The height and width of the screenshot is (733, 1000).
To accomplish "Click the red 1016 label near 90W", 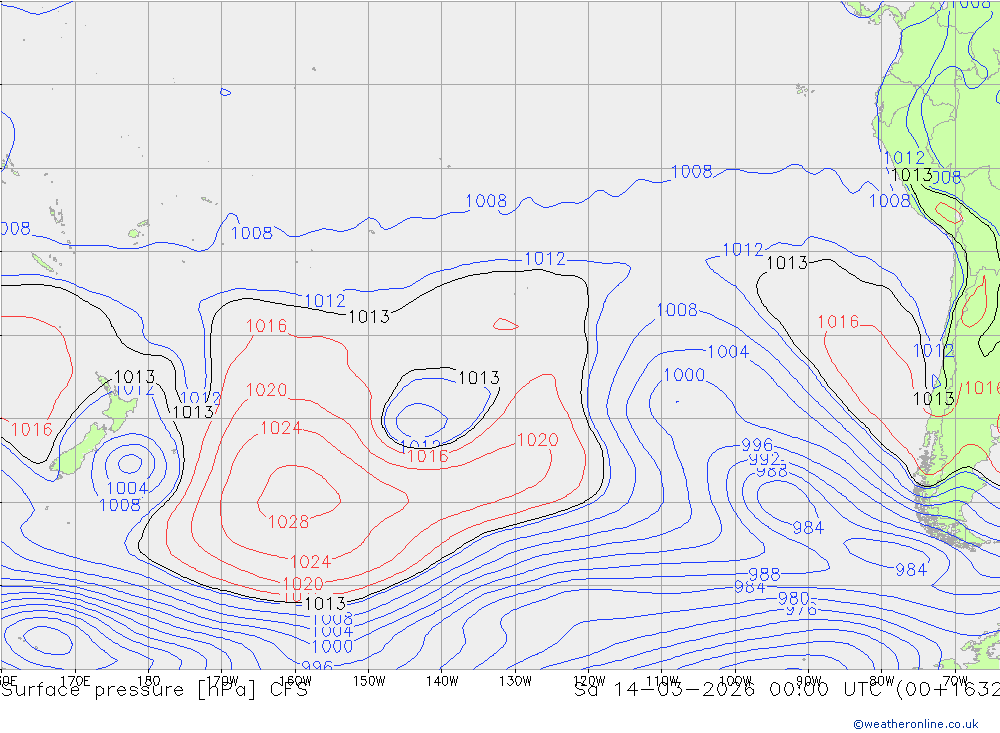I will (x=838, y=322).
